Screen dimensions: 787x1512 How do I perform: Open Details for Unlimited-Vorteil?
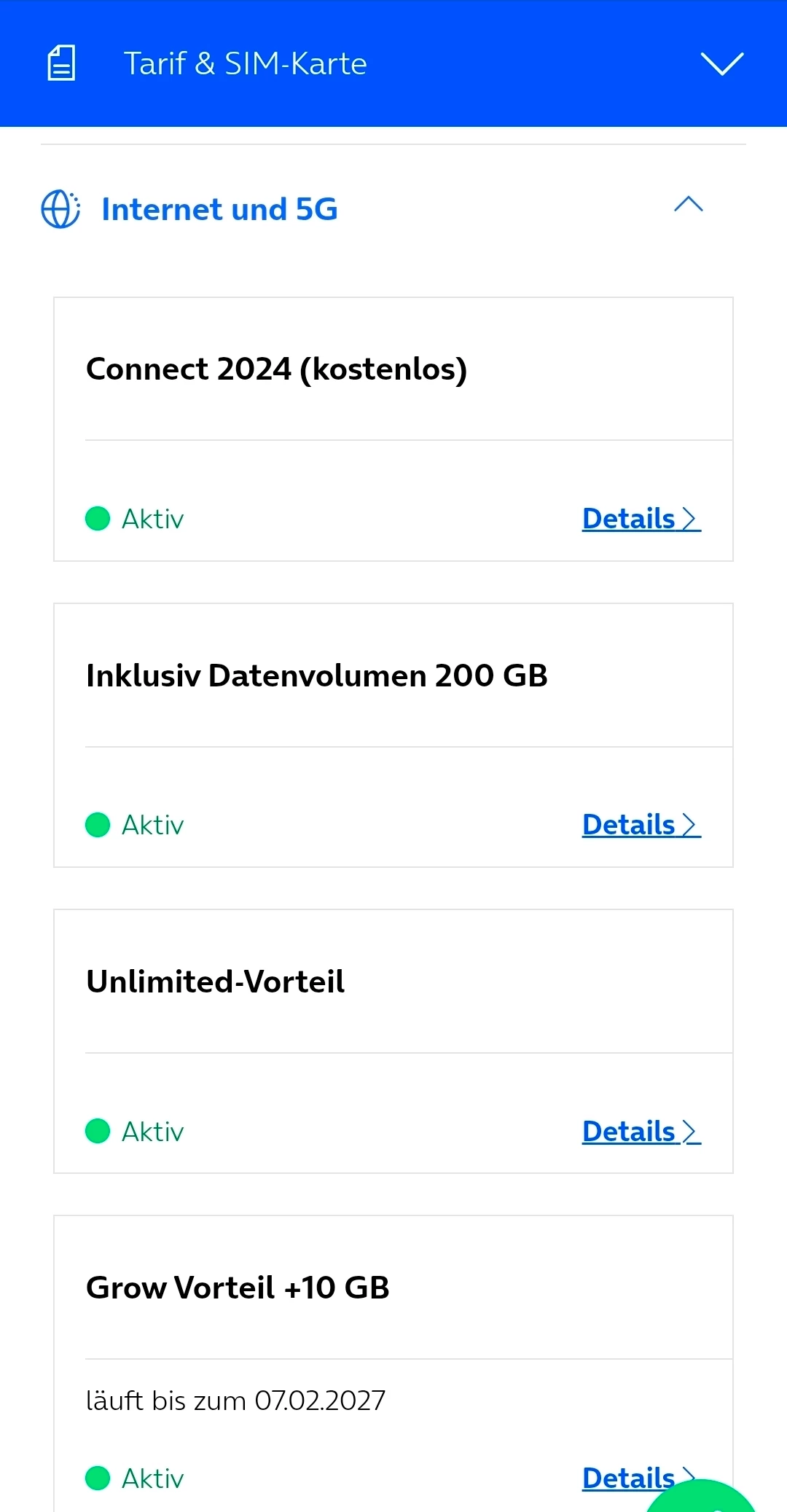(x=641, y=1132)
